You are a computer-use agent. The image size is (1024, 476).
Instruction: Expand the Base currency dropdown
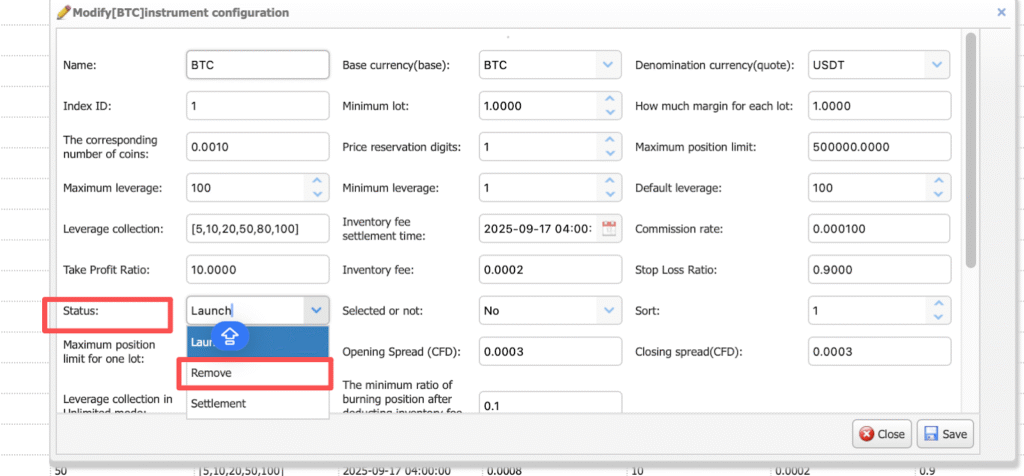(608, 65)
